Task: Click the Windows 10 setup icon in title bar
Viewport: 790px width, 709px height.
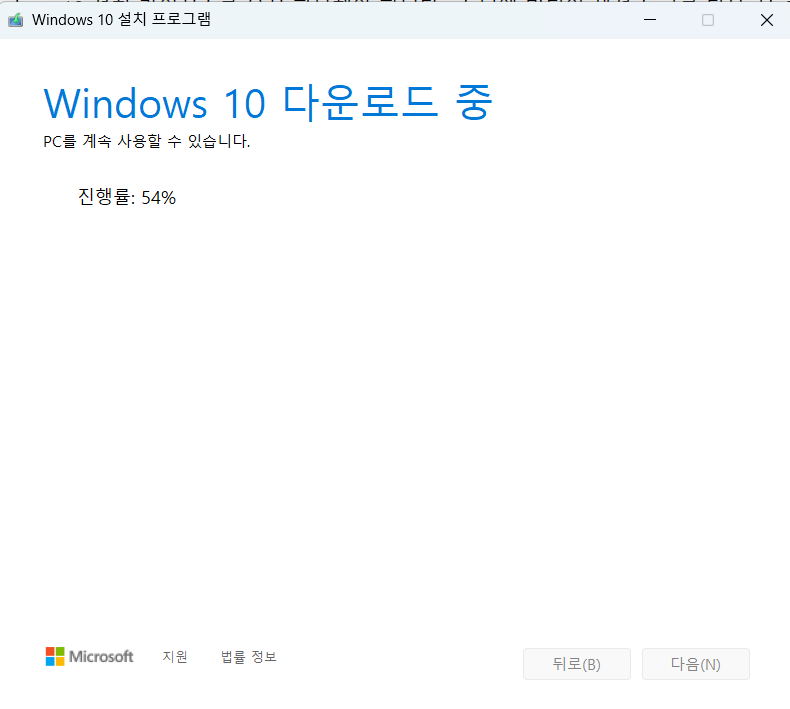Action: coord(16,20)
